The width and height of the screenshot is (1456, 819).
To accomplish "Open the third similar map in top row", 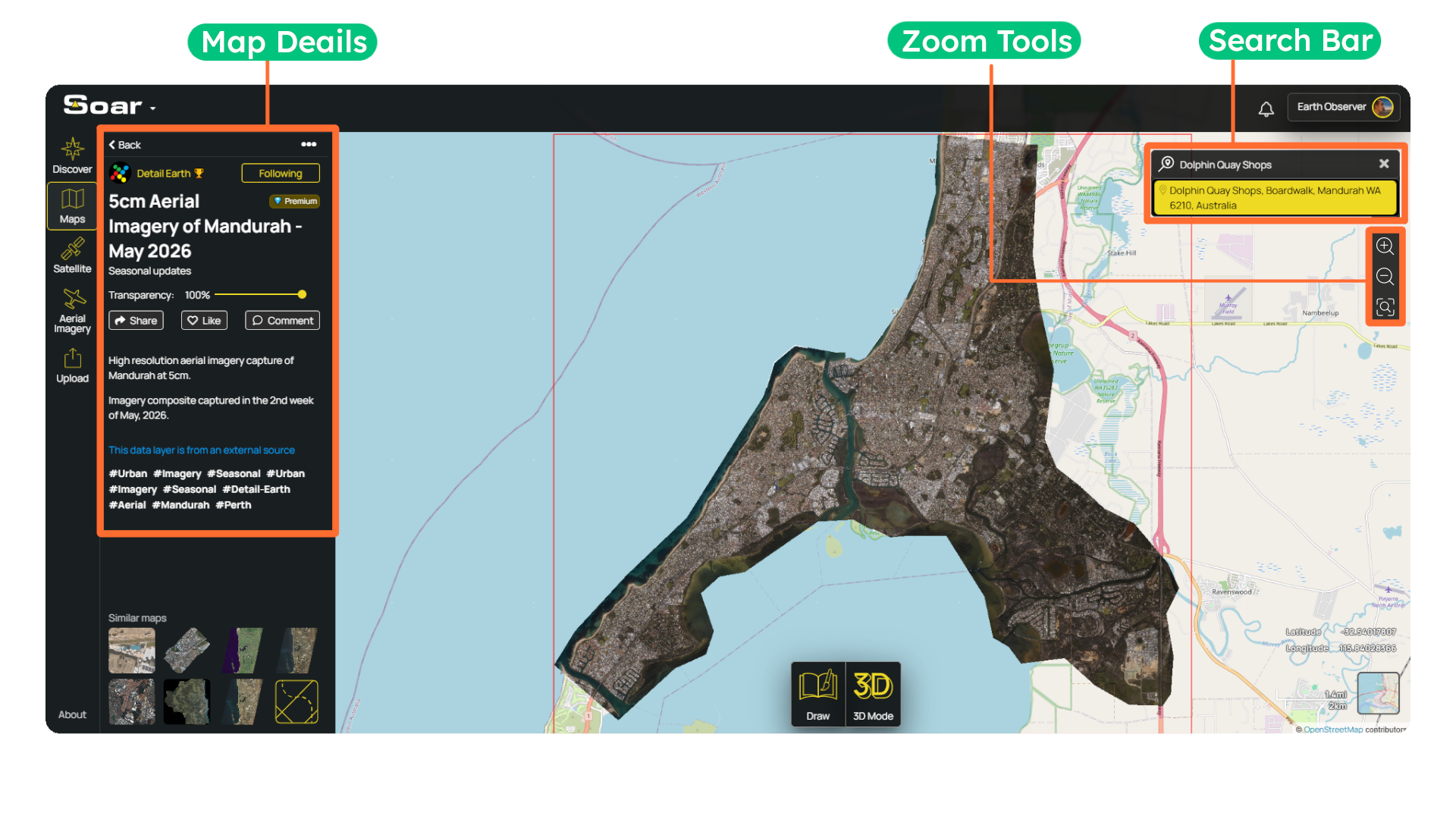I will coord(242,651).
